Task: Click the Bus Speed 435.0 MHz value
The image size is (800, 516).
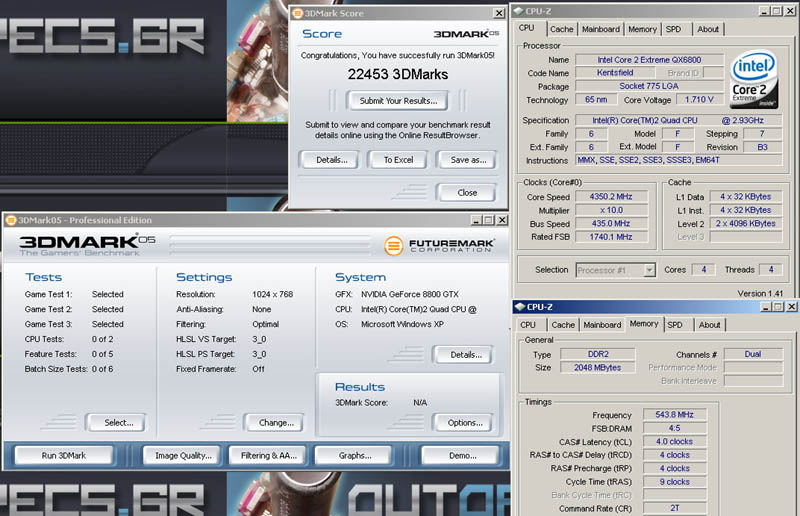Action: pyautogui.click(x=611, y=224)
